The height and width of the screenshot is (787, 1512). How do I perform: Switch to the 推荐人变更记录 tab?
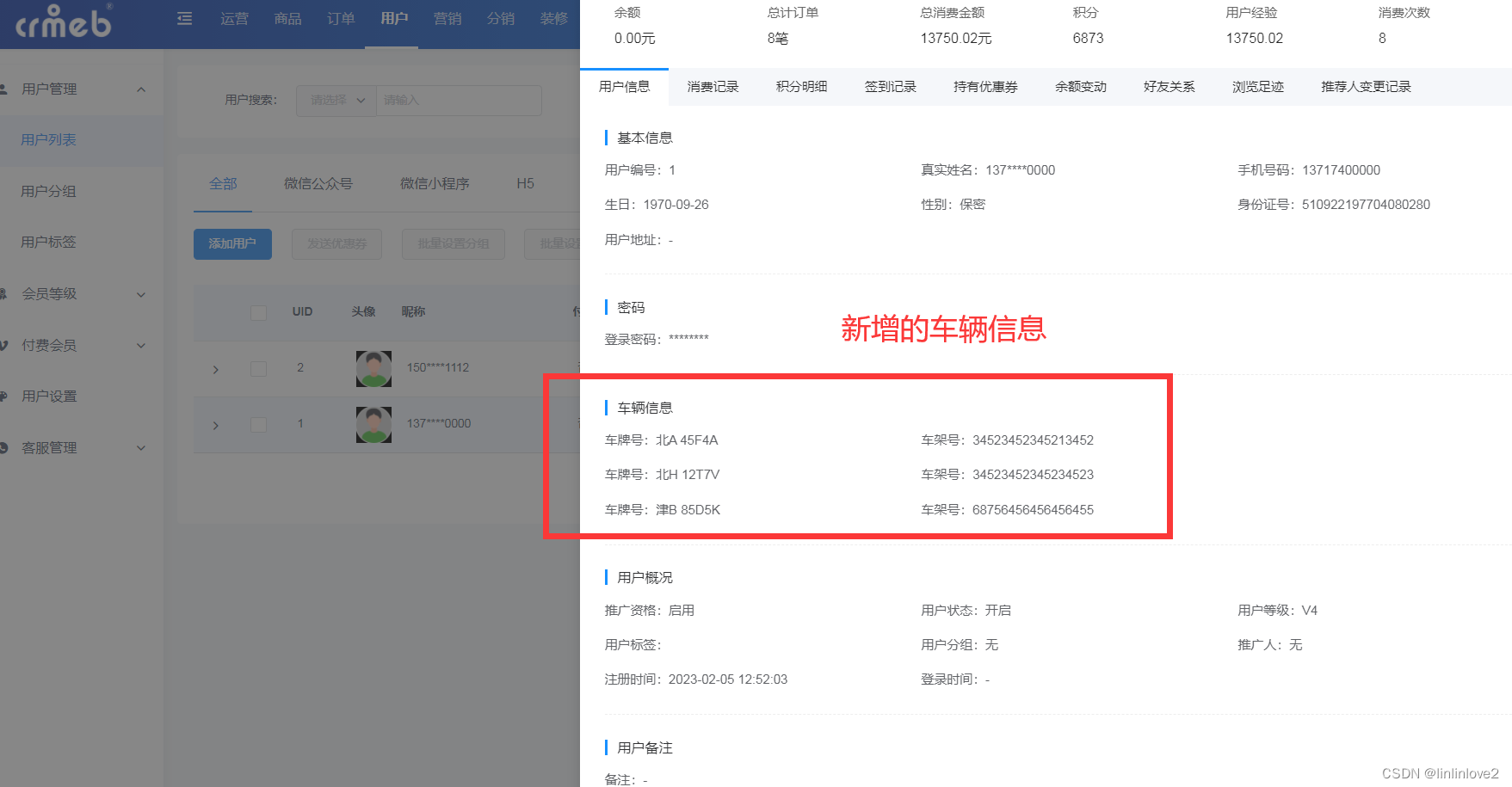point(1366,86)
